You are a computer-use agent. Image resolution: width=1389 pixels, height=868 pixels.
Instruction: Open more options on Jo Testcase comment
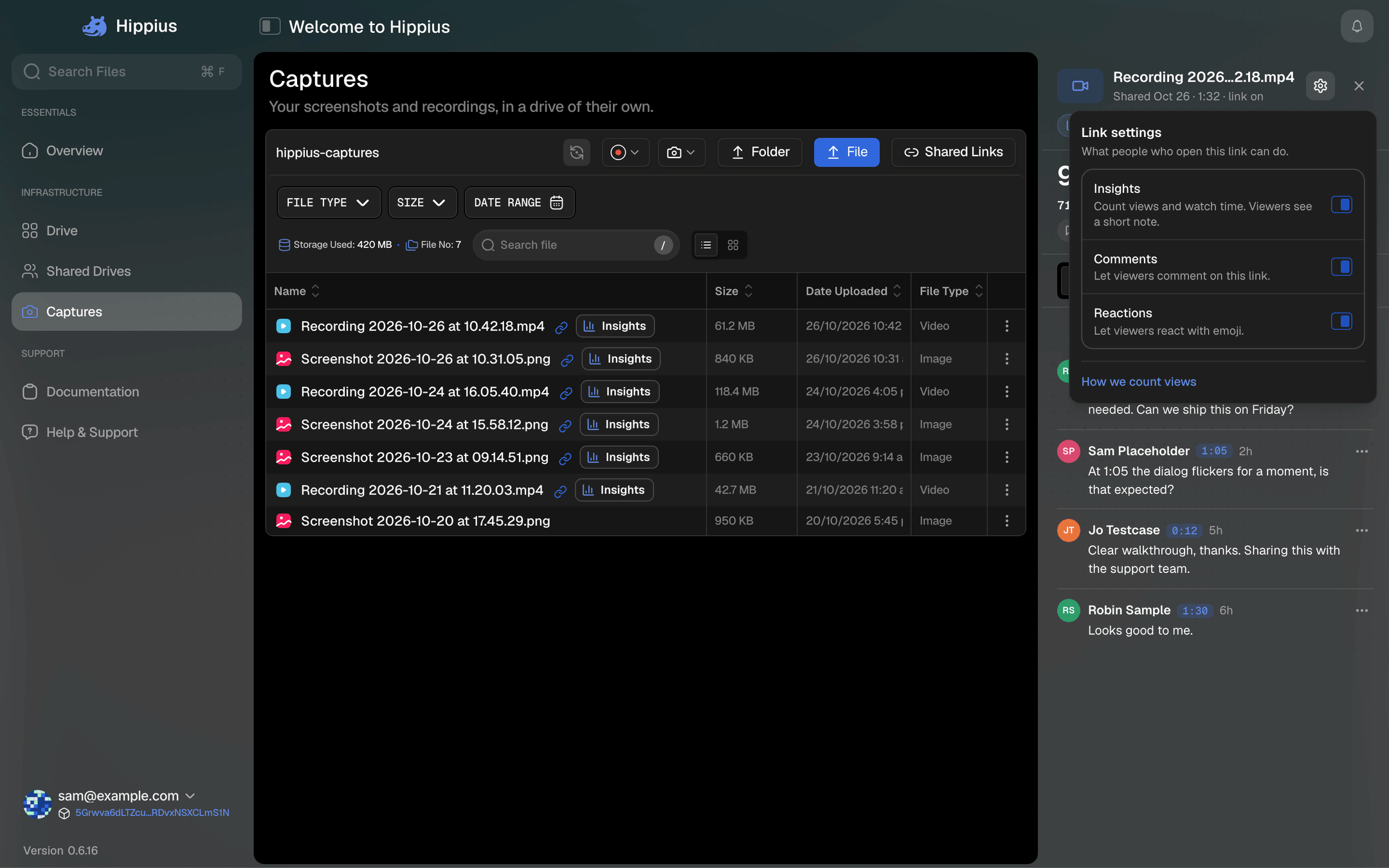[x=1362, y=530]
